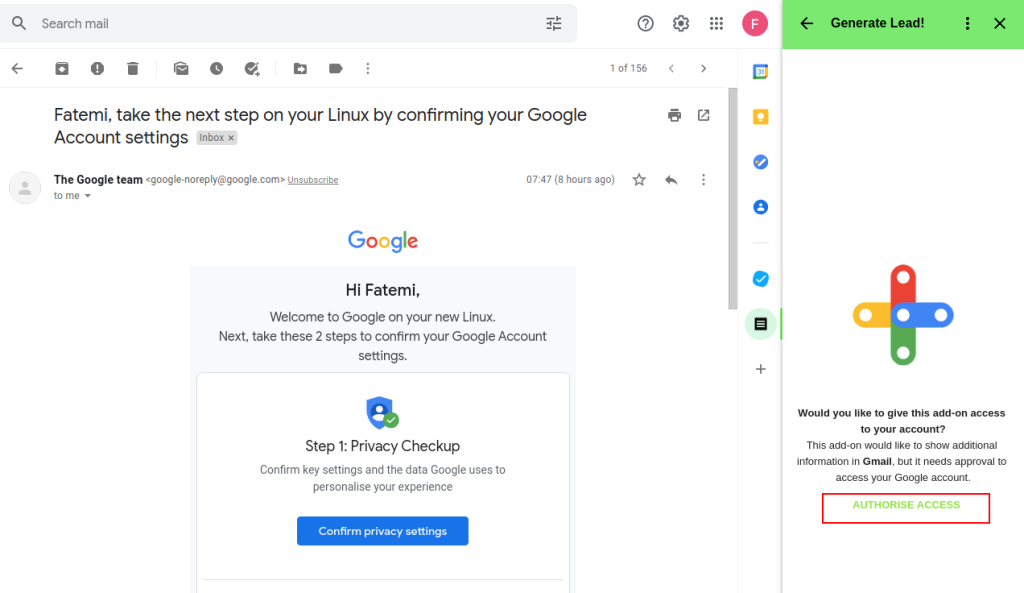
Task: Archive the open email
Action: [x=62, y=68]
